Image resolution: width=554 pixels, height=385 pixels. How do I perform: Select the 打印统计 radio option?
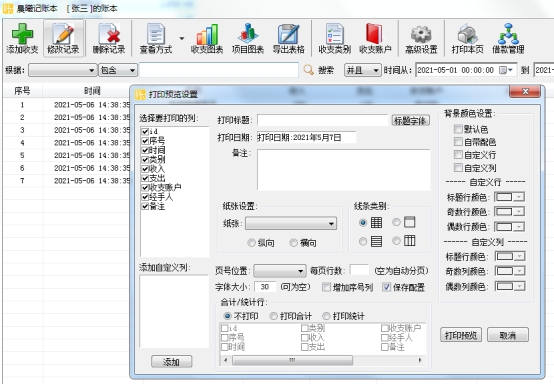pos(326,316)
